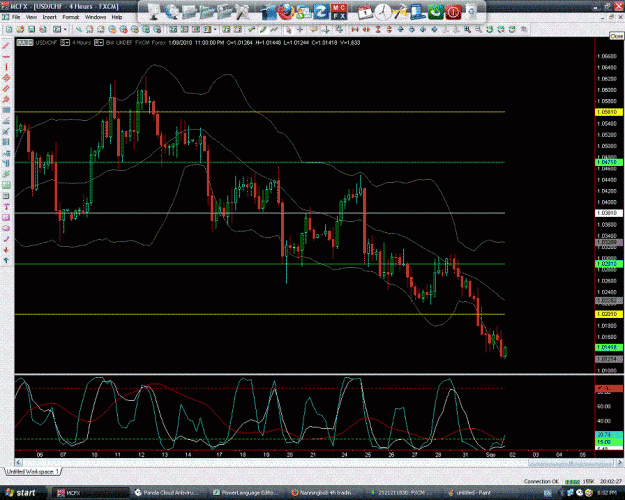Open the resolution dropdown beside 4 Hours
The image size is (625, 500).
pyautogui.click(x=99, y=42)
